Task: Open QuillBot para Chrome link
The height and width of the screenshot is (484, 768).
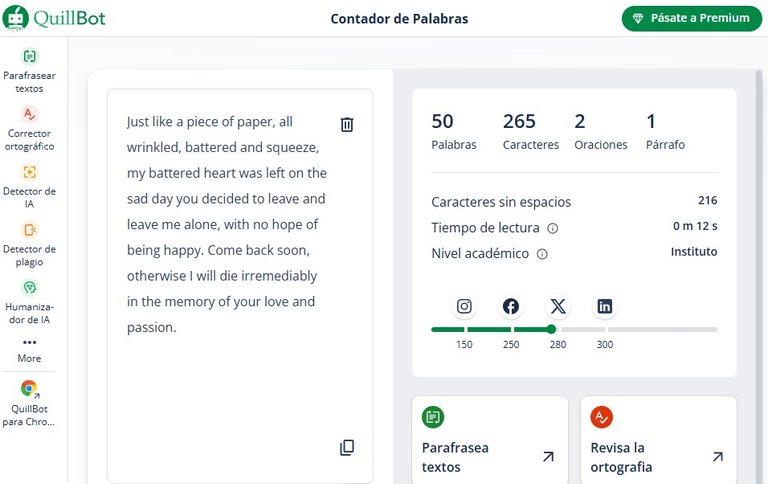Action: click(x=29, y=404)
